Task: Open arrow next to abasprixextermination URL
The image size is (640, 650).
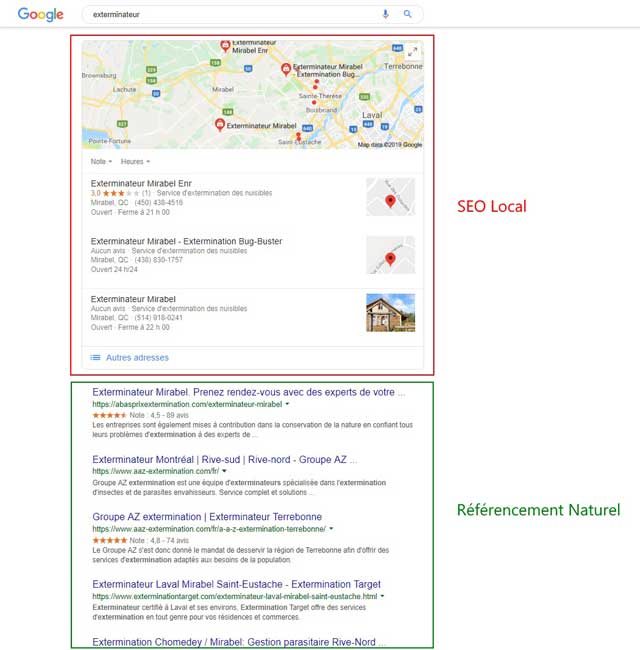Action: [x=287, y=404]
